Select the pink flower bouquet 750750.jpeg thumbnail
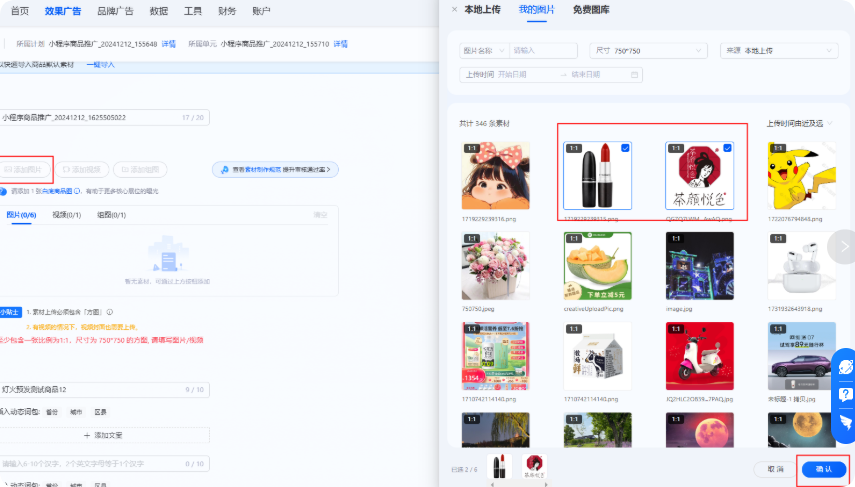Screen dimensions: 855x487 tap(496, 266)
